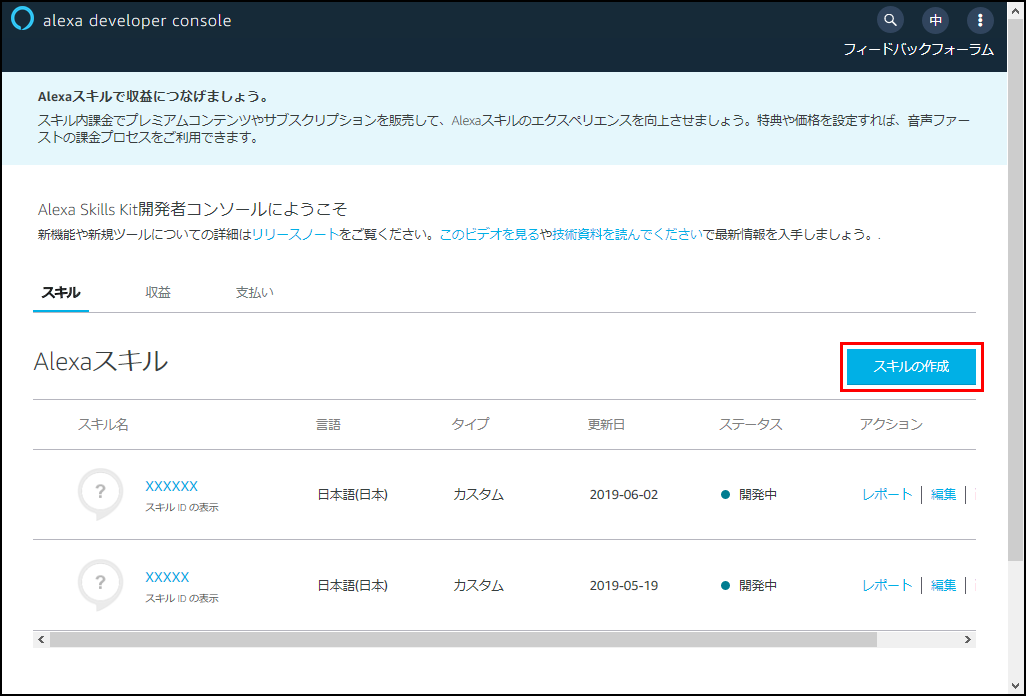Open the three-dot more options menu

click(980, 19)
